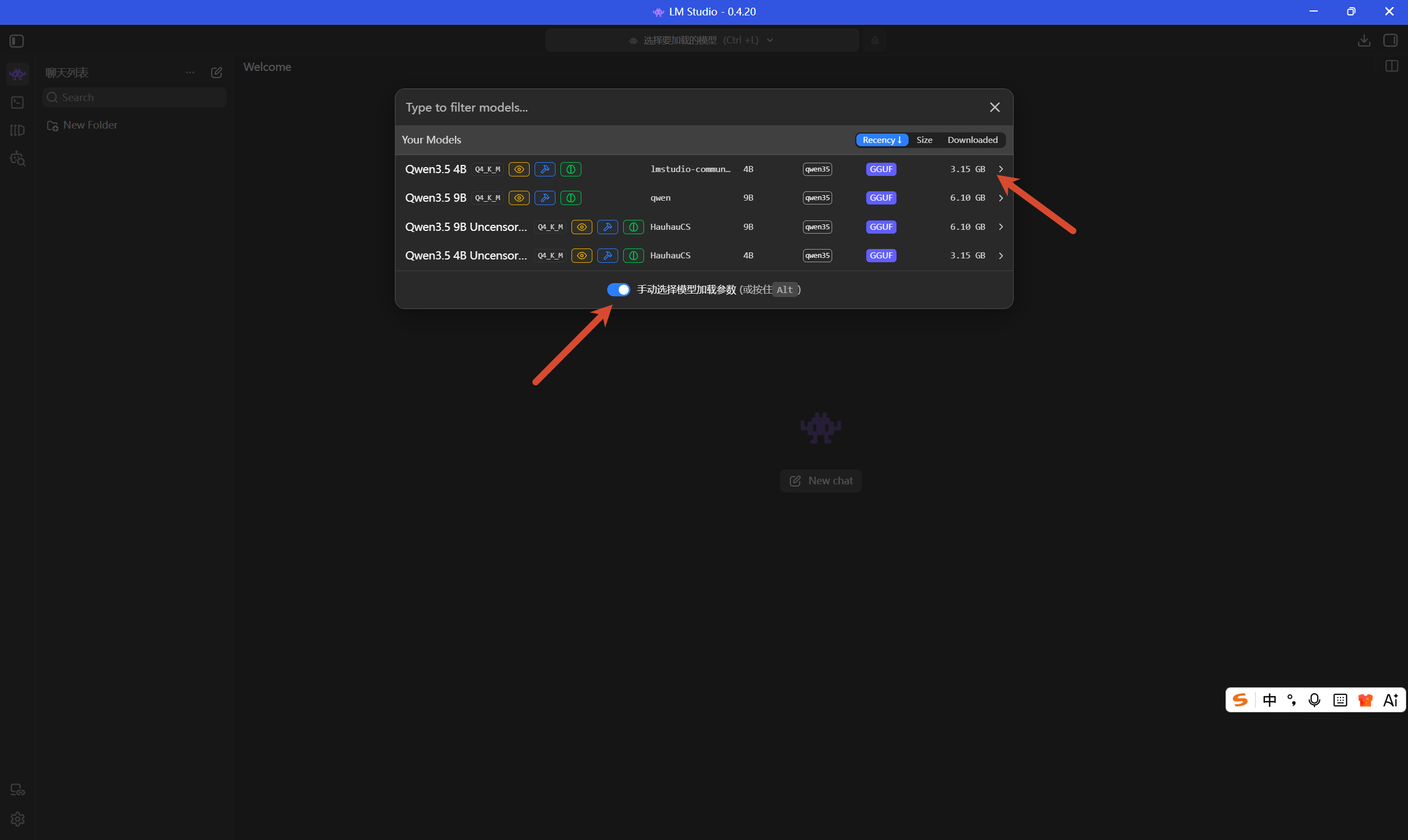The height and width of the screenshot is (840, 1408).
Task: Click the Welcome tab title
Action: 267,67
